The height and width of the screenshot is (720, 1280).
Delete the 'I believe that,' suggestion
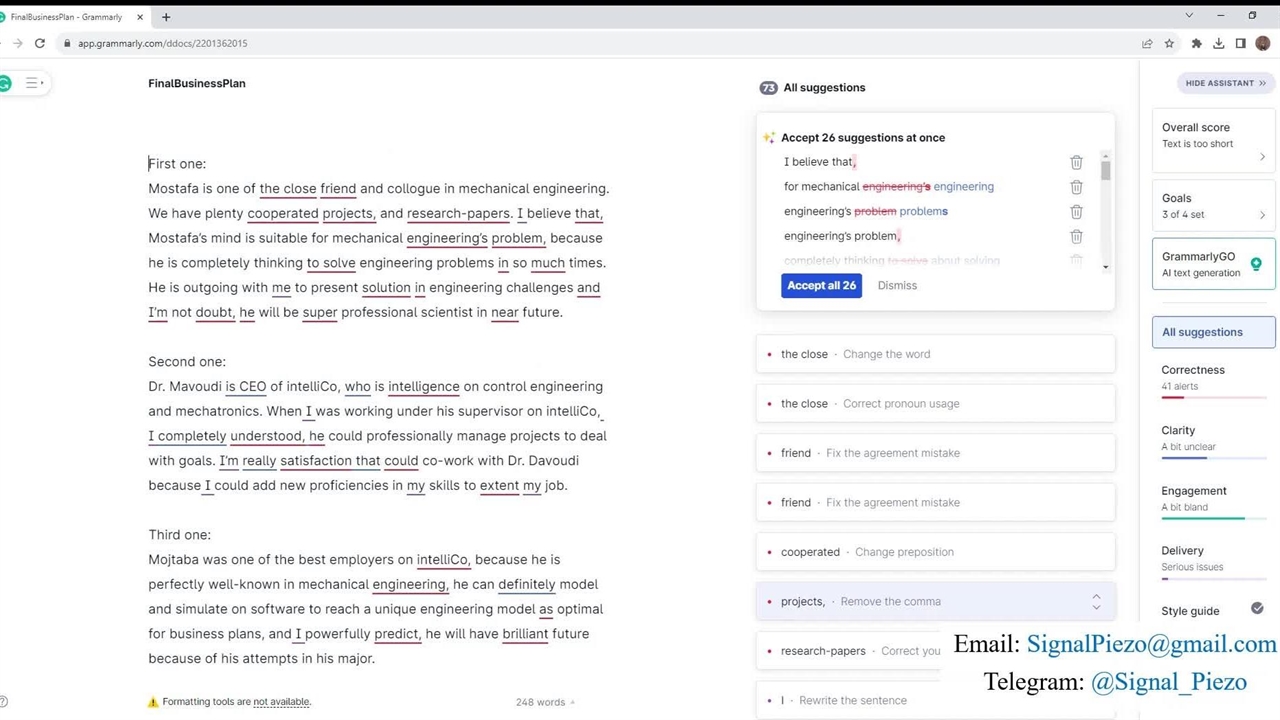[x=1076, y=162]
